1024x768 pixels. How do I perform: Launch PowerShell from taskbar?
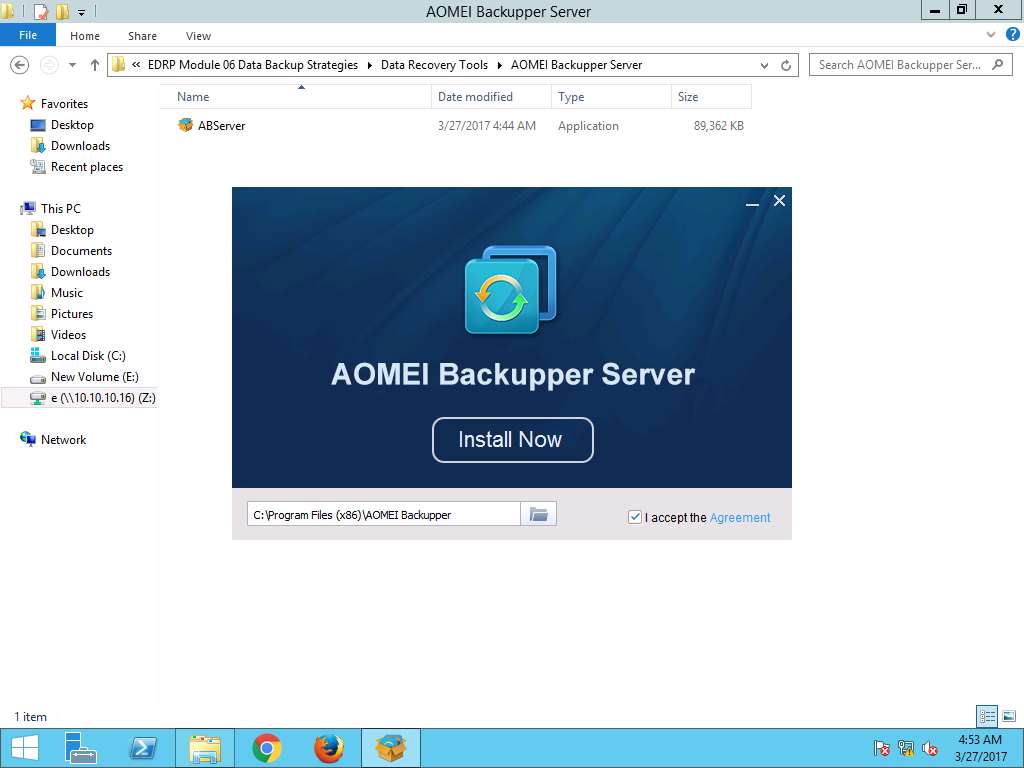click(142, 748)
